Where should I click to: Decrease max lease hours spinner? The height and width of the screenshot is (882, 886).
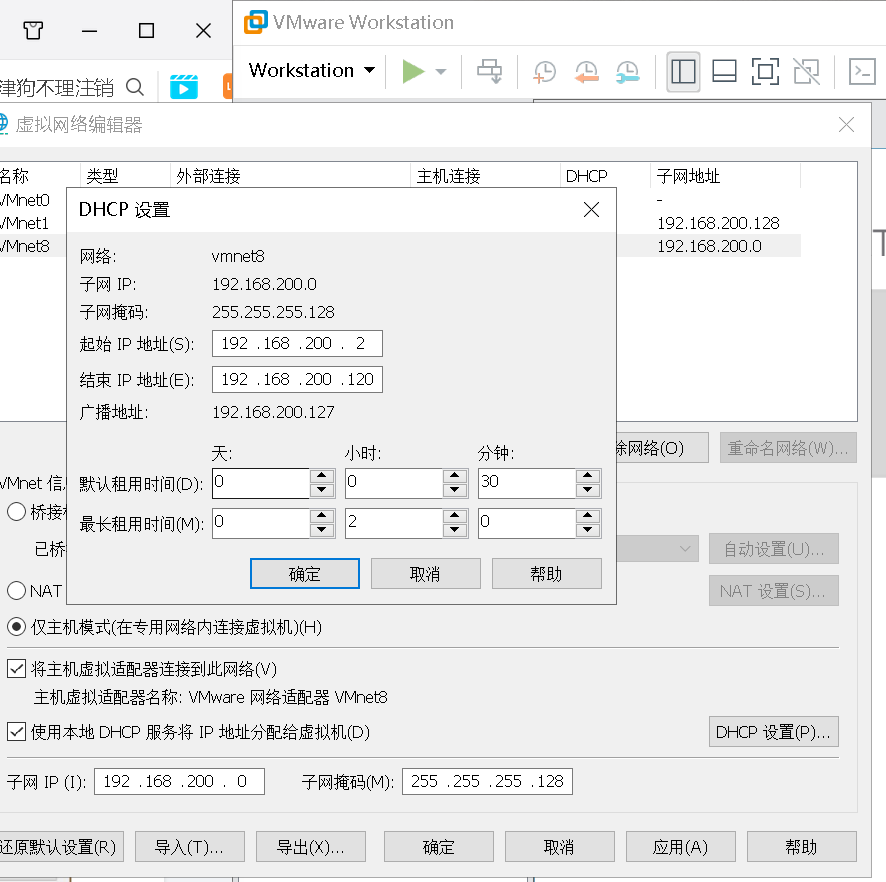click(455, 530)
